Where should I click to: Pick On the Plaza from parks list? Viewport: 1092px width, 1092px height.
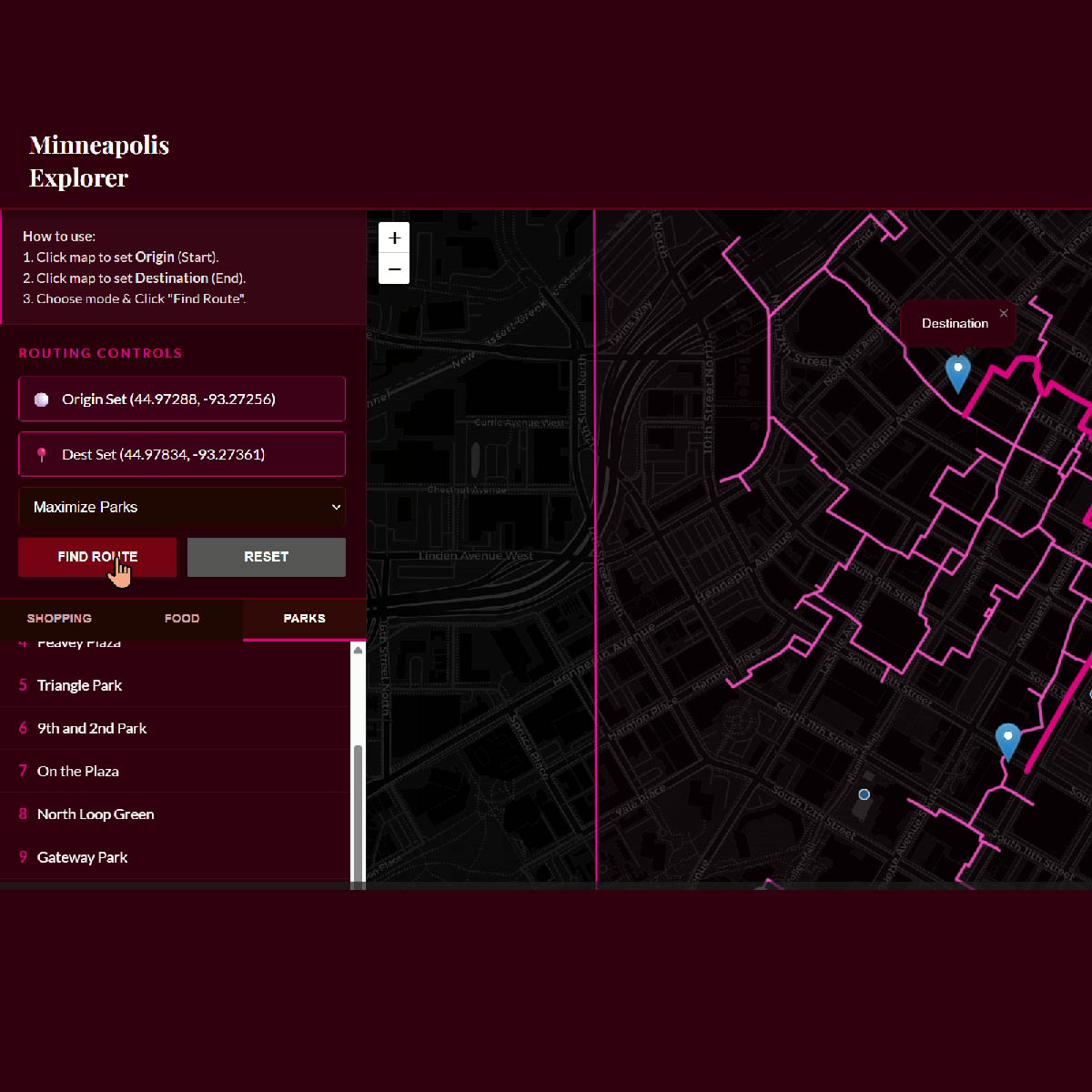77,771
